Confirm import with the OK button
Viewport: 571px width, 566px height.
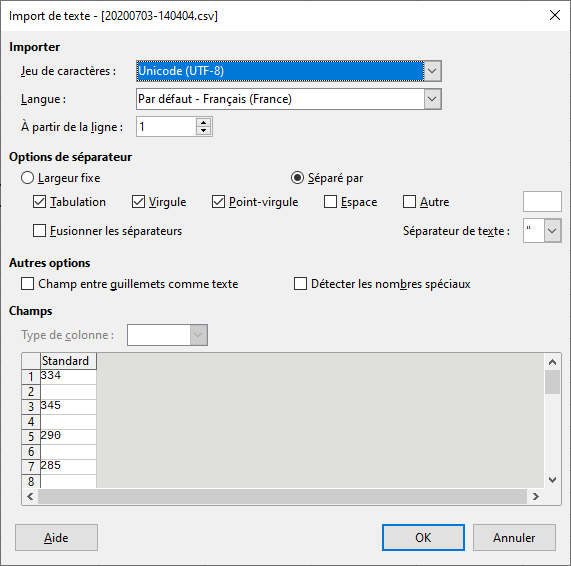pos(423,538)
